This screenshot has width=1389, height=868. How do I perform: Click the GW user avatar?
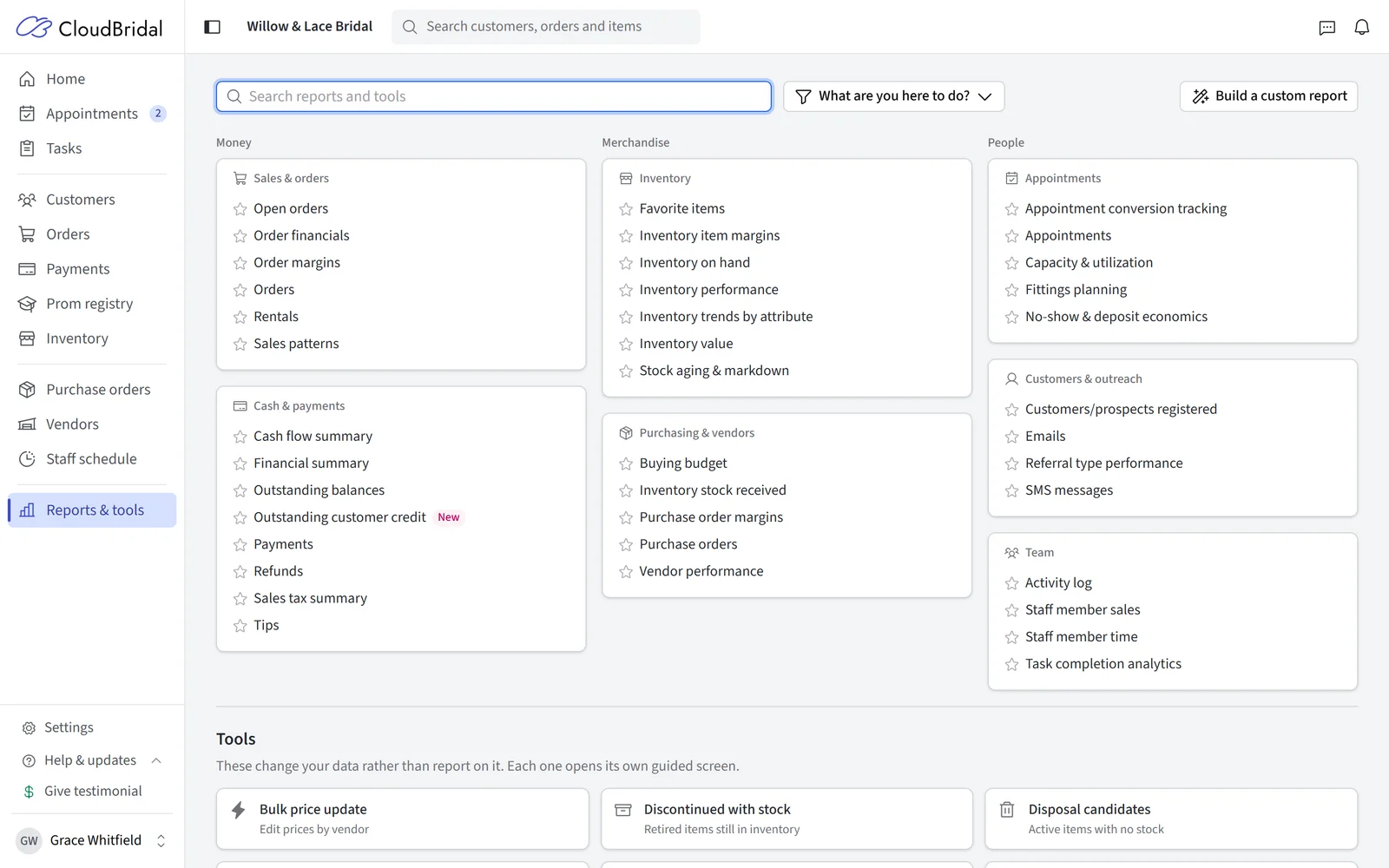[29, 840]
